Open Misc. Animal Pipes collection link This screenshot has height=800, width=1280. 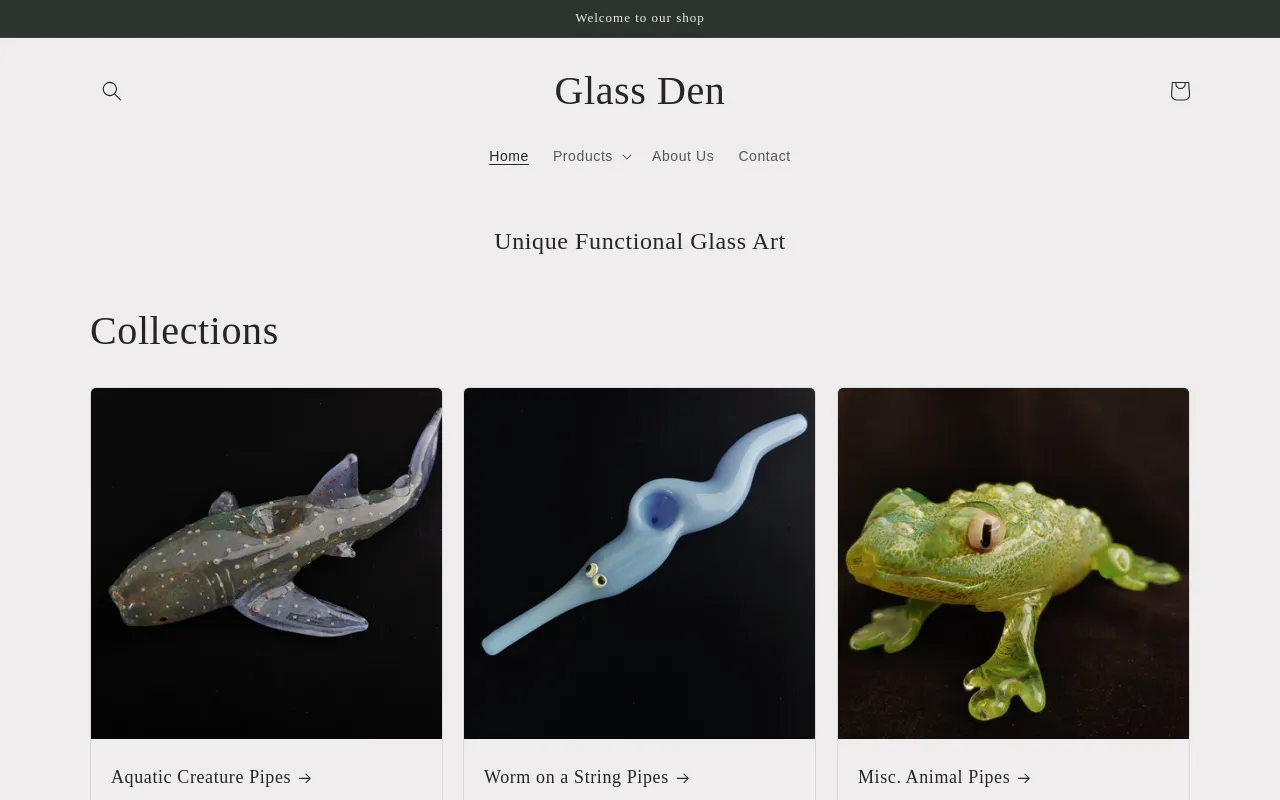934,777
